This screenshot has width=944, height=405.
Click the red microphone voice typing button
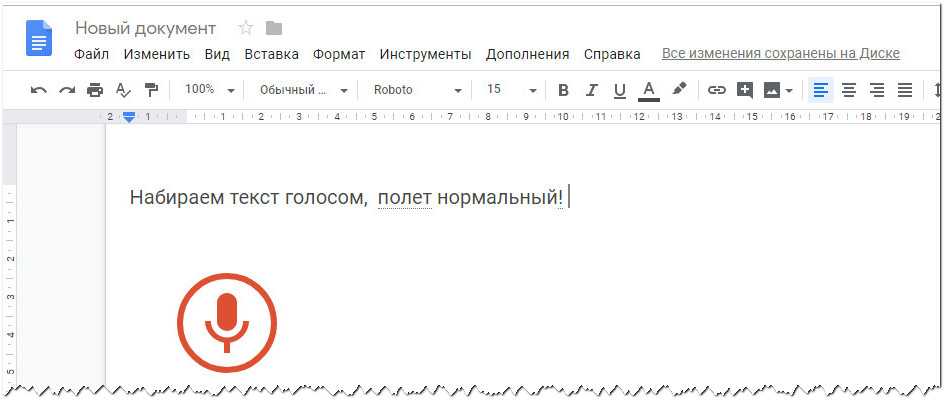226,323
